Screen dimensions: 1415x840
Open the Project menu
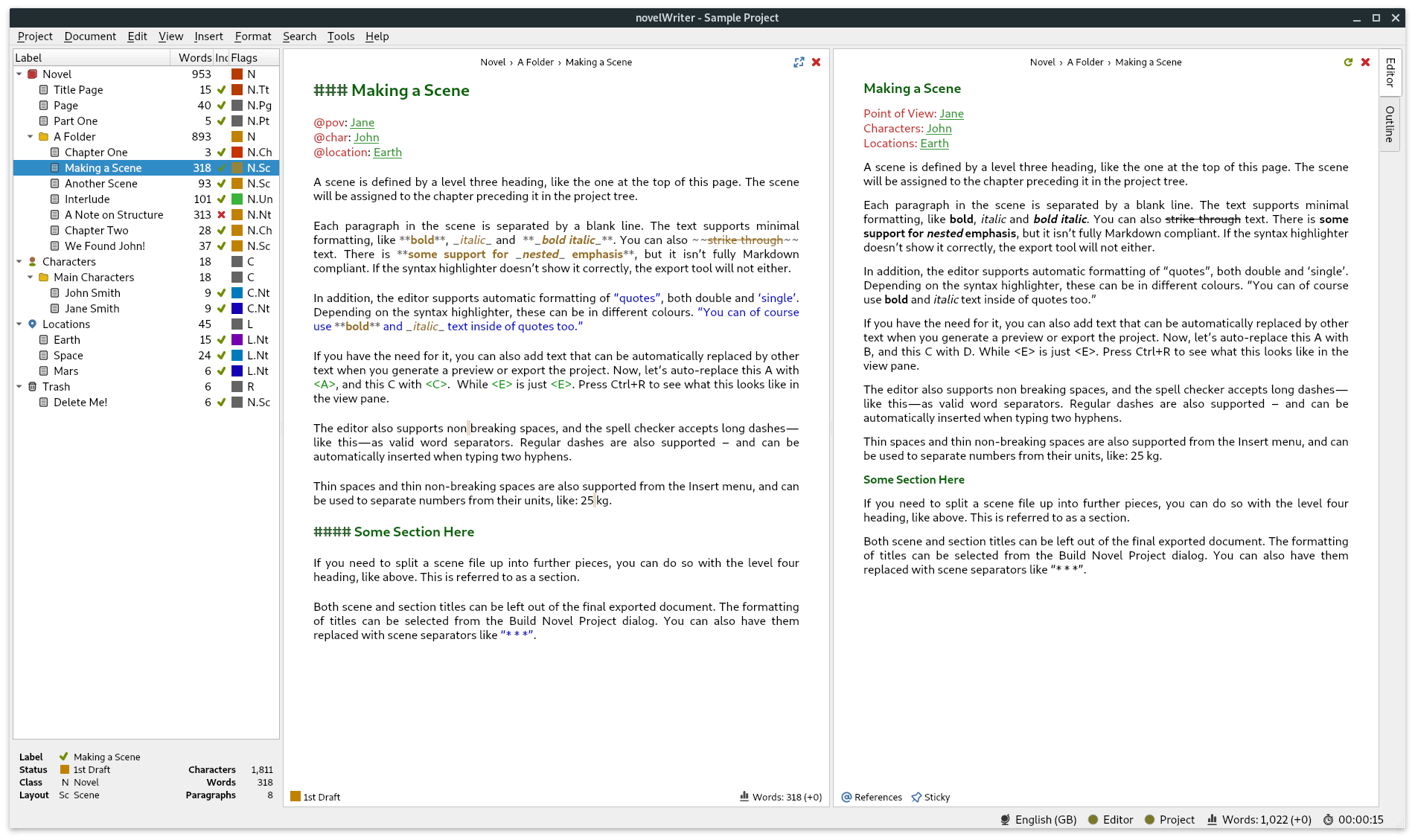click(35, 36)
